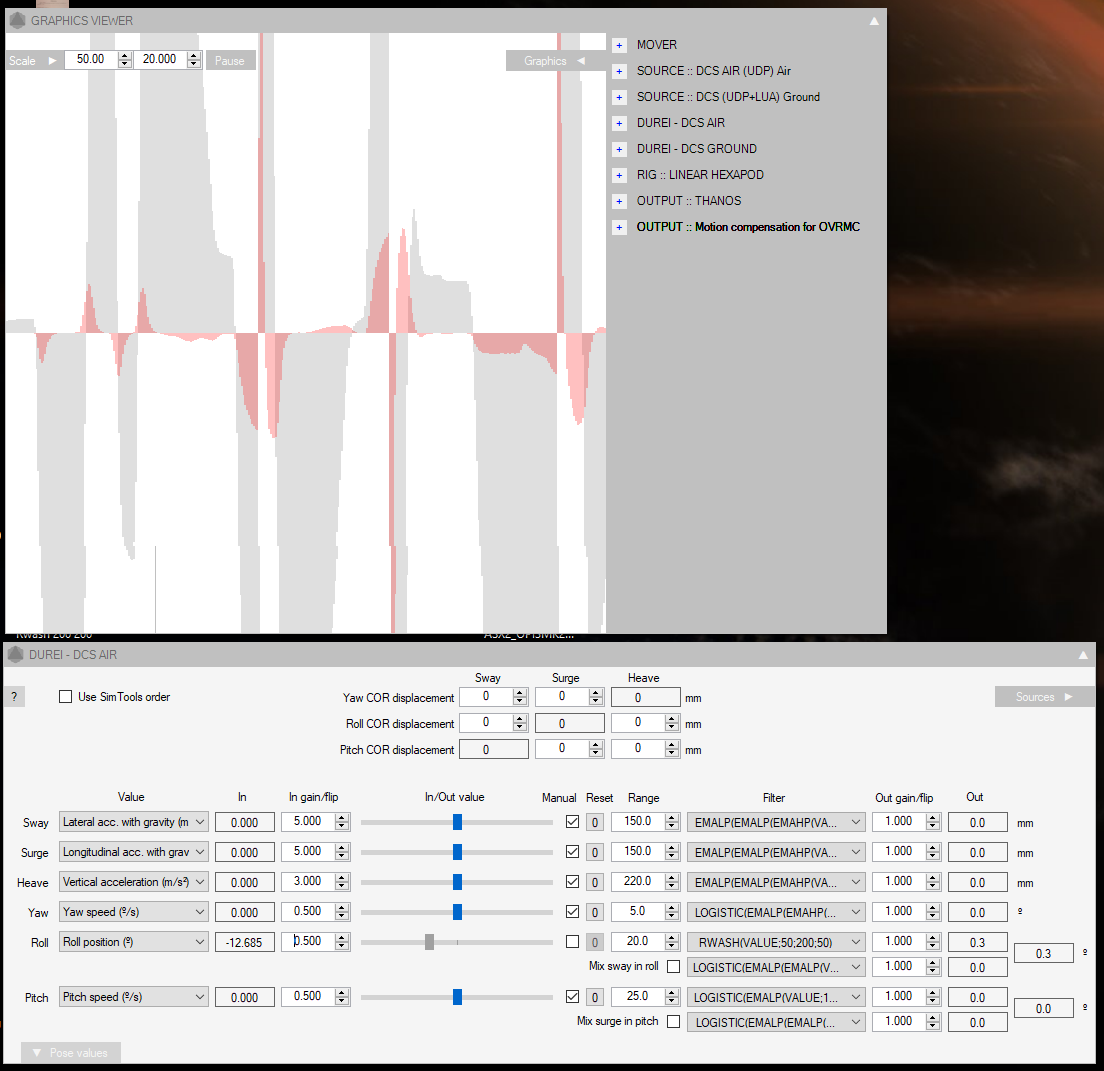
Task: Collapse the Graphics Viewer panel arrow
Action: pos(874,20)
